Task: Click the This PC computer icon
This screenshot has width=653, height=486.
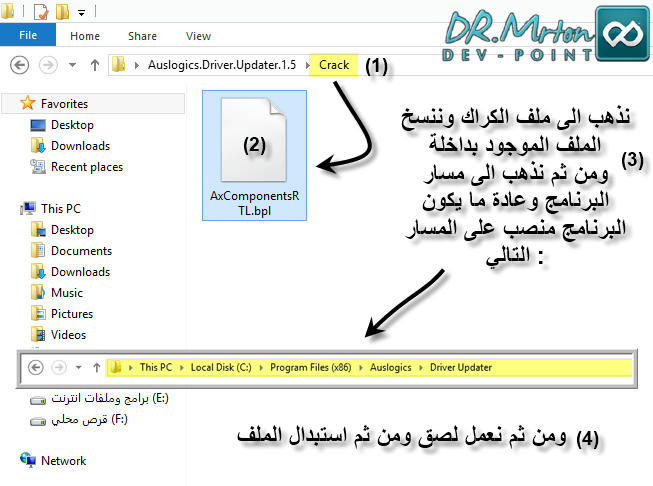Action: tap(28, 208)
